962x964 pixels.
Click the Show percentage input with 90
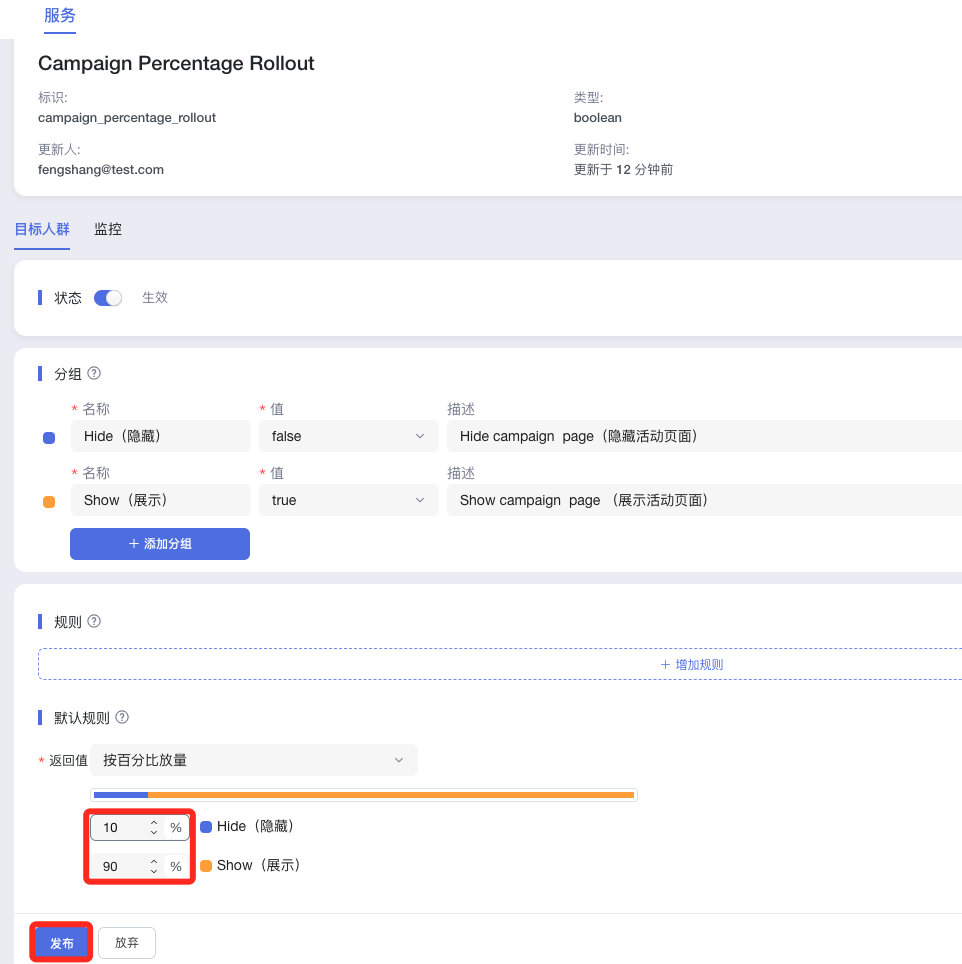[120, 866]
